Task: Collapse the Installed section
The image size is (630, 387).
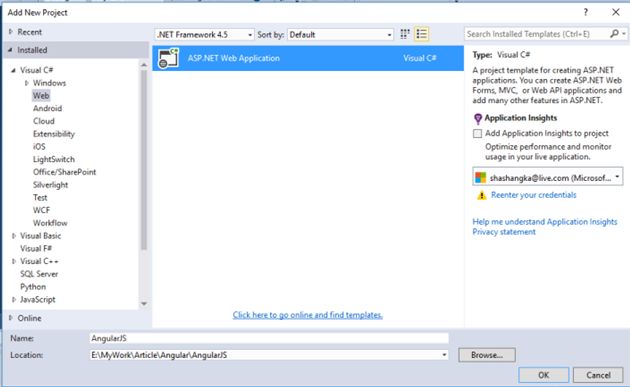Action: (x=10, y=50)
